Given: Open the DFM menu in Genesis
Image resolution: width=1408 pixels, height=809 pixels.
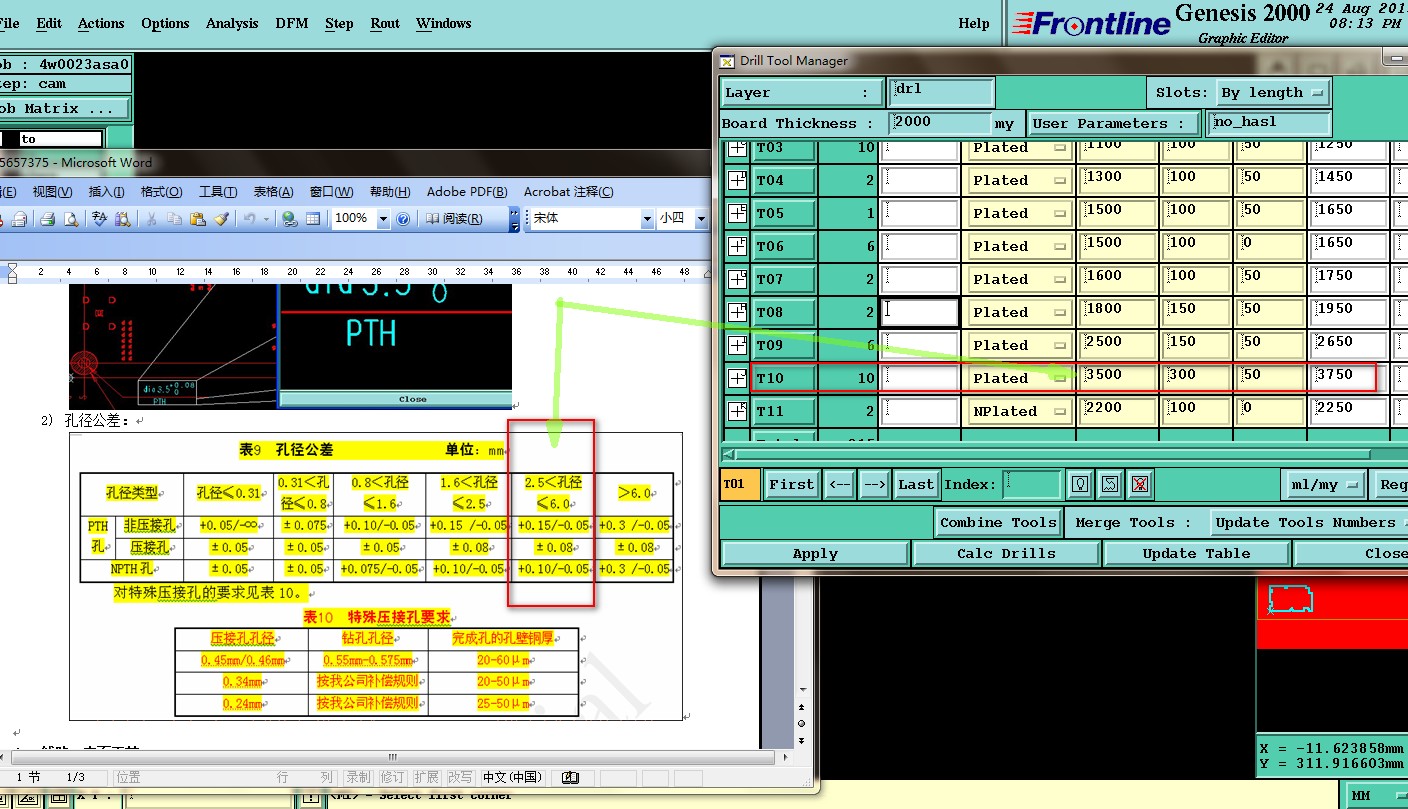Looking at the screenshot, I should [292, 23].
